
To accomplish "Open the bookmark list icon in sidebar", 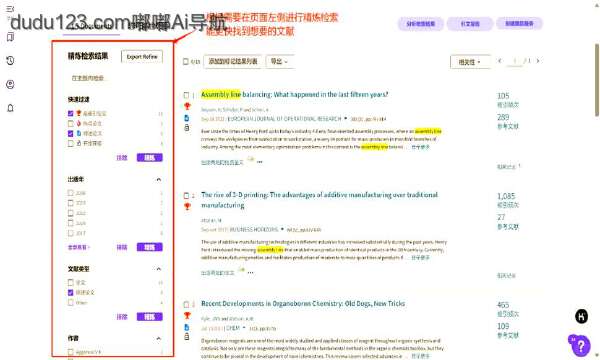I will (x=10, y=37).
